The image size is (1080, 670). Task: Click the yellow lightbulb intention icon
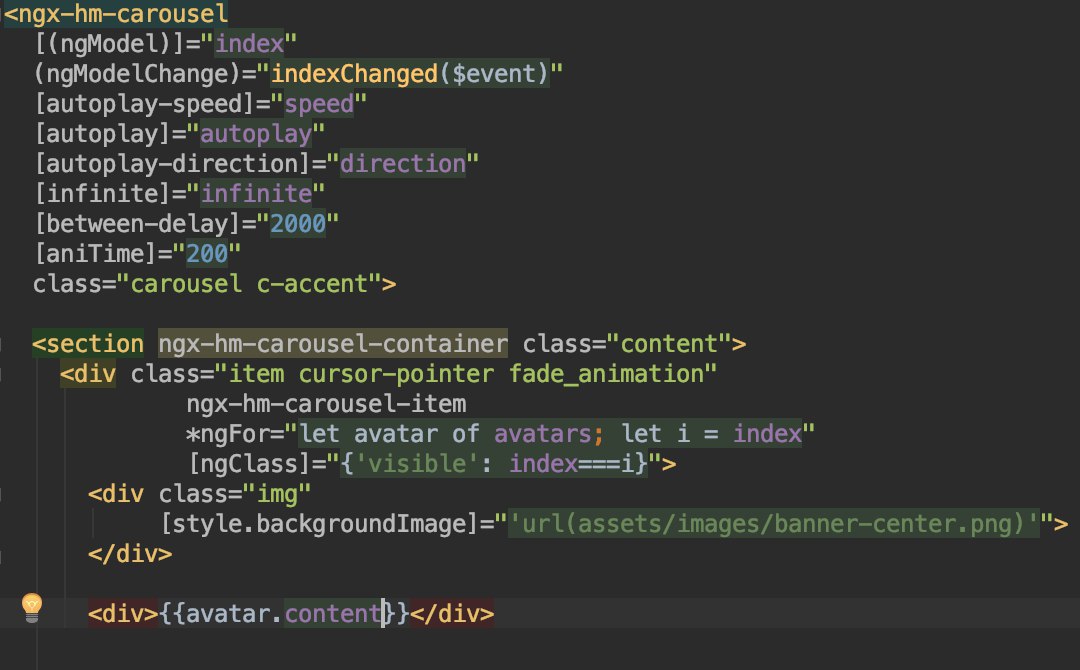pos(32,607)
